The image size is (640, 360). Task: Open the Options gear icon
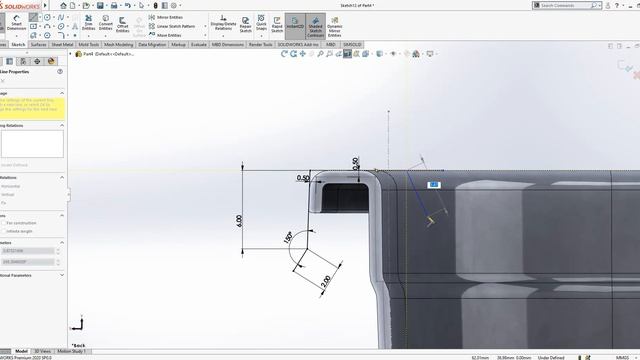click(x=174, y=5)
